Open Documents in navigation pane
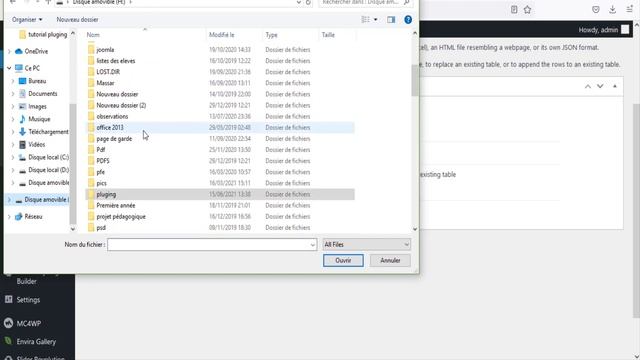This screenshot has width=640, height=360. tap(43, 93)
